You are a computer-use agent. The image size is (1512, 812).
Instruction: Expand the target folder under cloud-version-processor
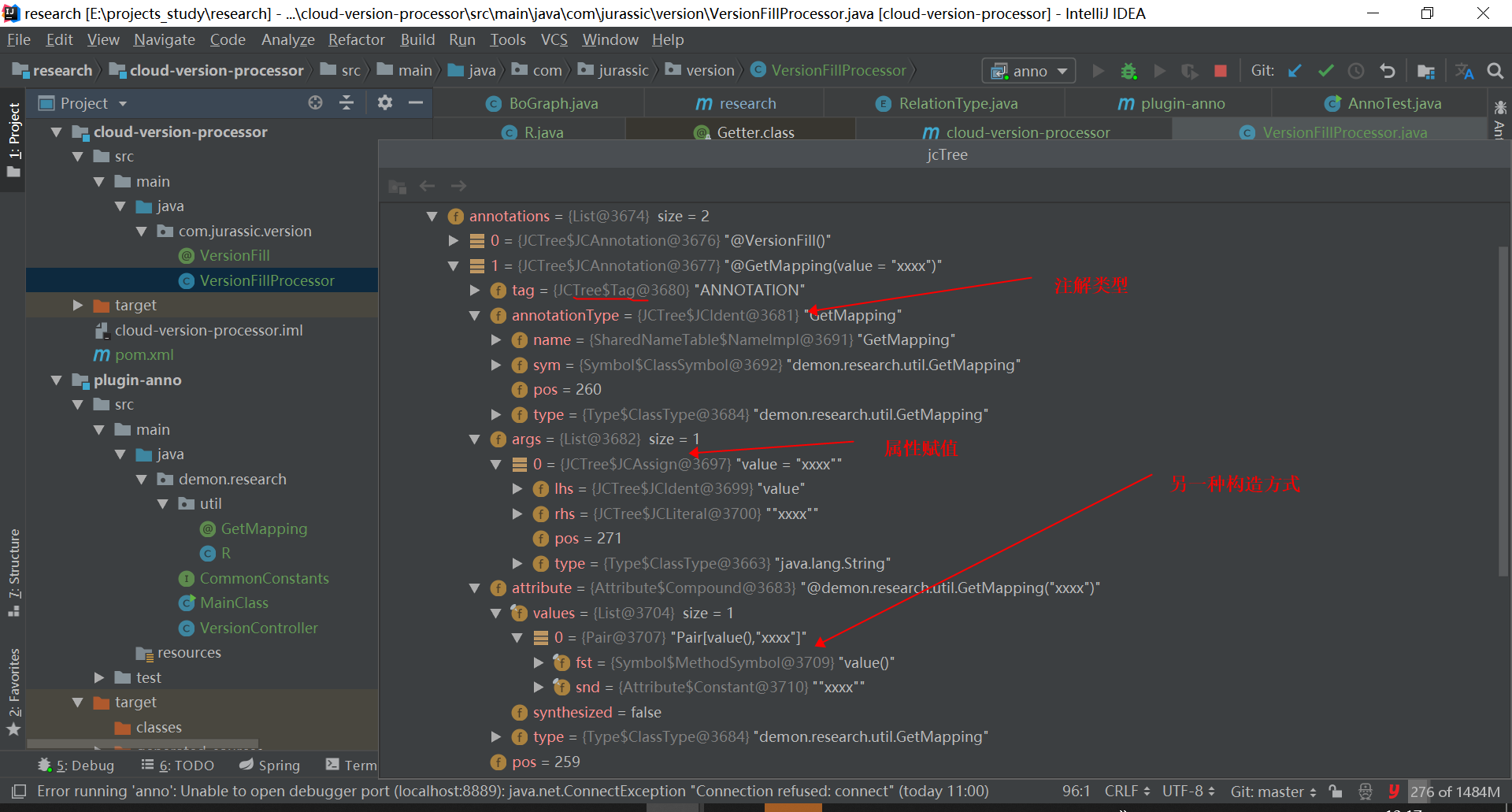(77, 305)
